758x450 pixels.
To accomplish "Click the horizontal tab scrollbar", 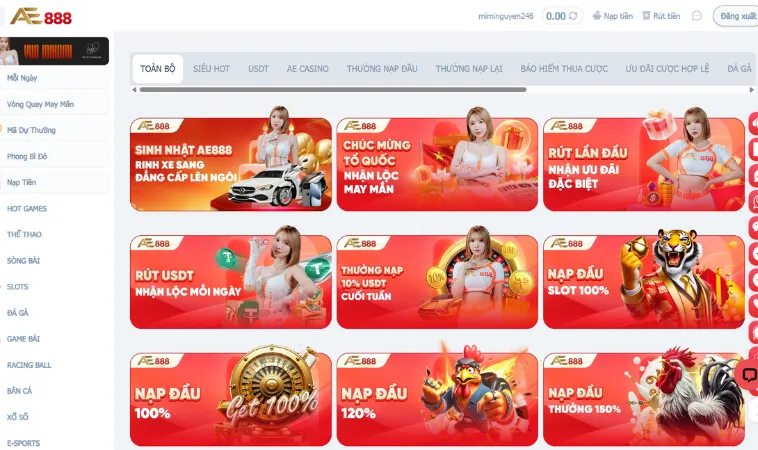I will (x=333, y=90).
